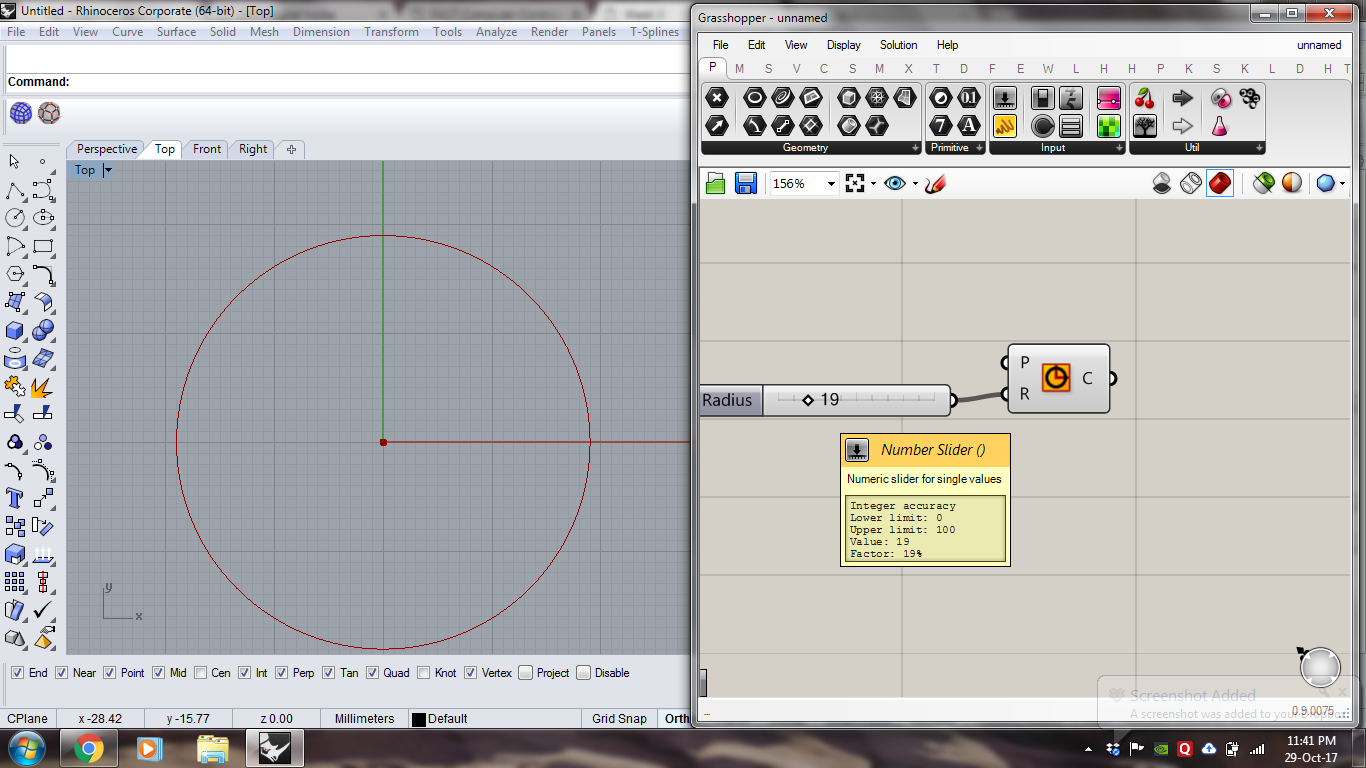The image size is (1366, 768).
Task: Select the Integer '7' primitive parameter
Action: 941,125
